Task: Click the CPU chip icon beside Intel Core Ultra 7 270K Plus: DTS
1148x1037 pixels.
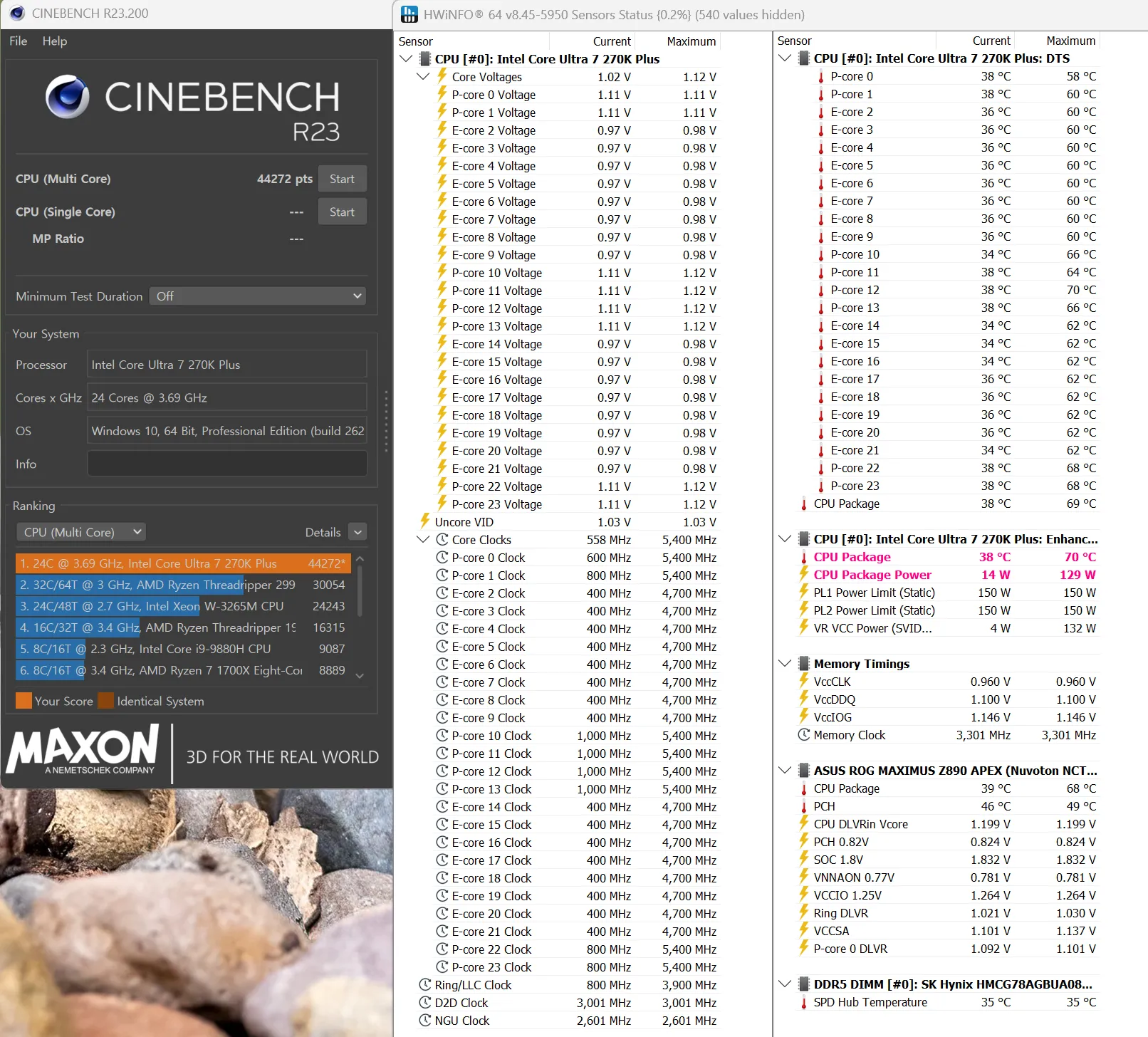Action: (x=804, y=58)
